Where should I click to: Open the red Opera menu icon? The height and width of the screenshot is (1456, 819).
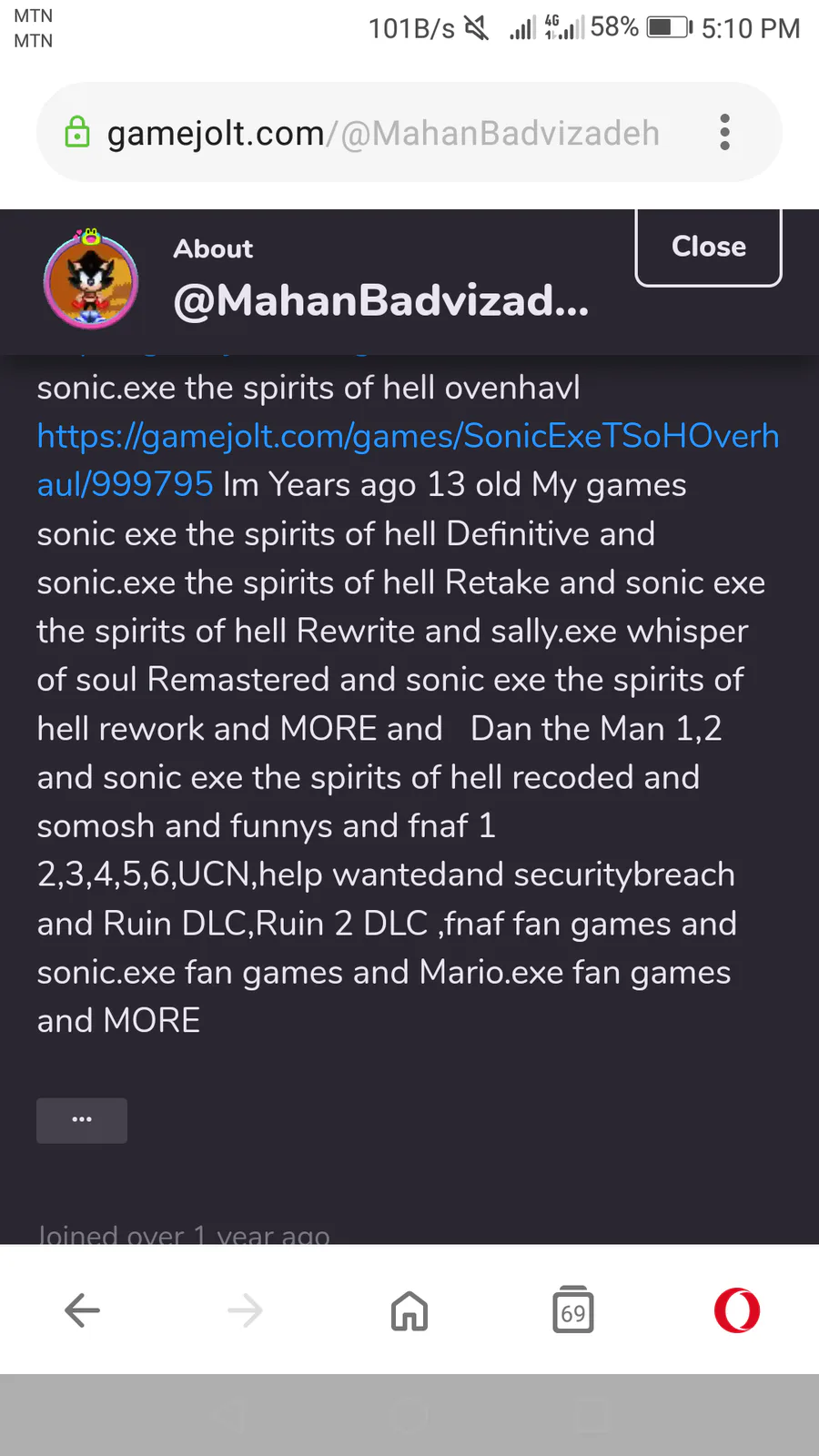tap(737, 1310)
